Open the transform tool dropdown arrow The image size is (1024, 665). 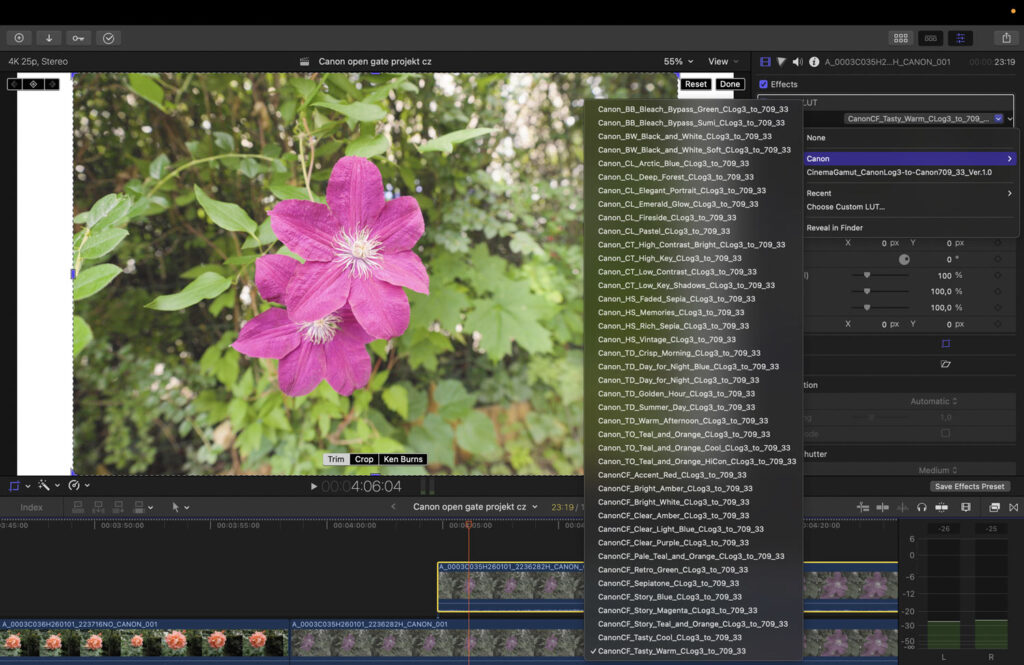(x=27, y=486)
